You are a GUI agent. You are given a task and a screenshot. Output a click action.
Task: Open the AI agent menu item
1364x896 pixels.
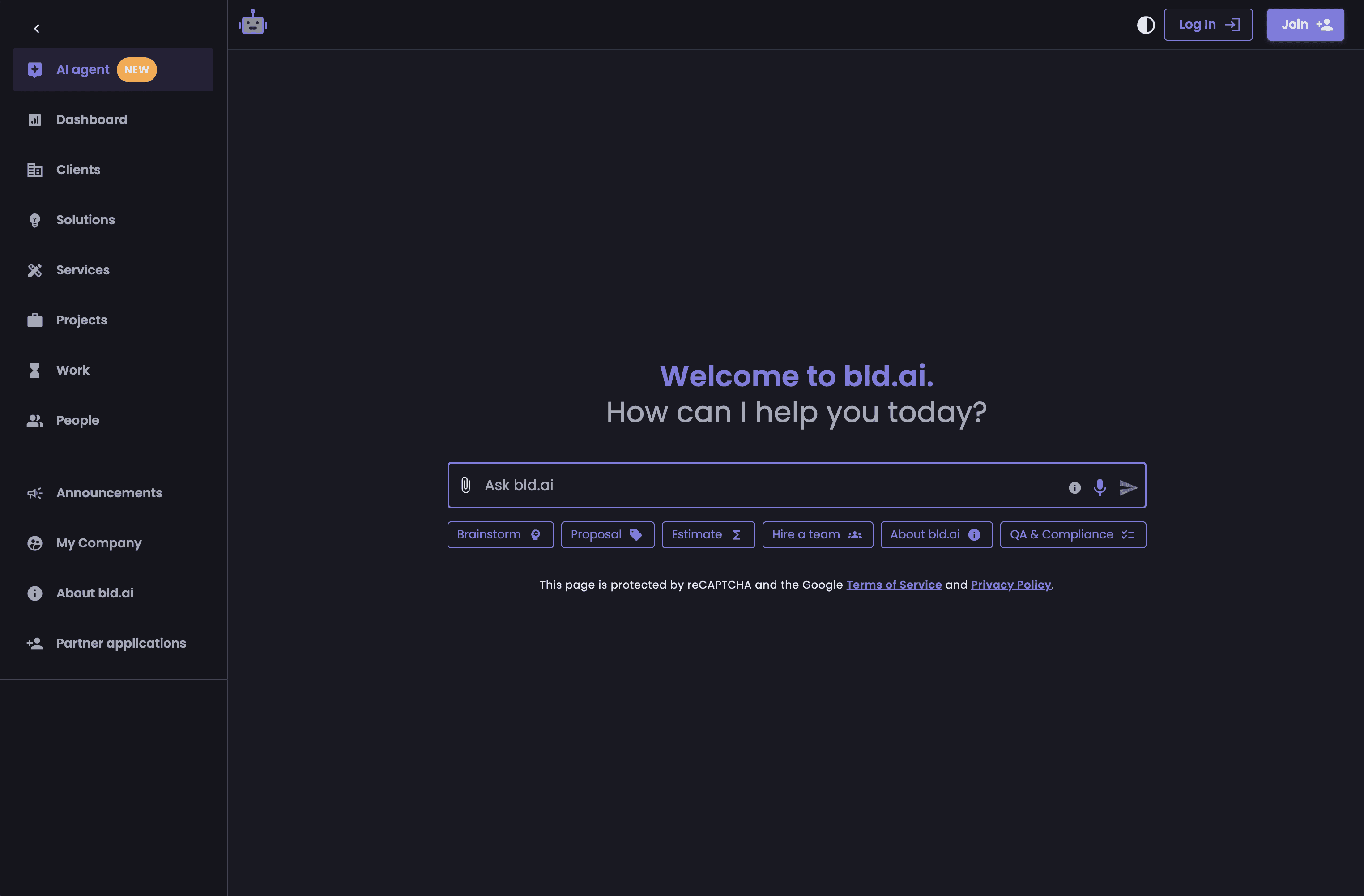(x=113, y=70)
